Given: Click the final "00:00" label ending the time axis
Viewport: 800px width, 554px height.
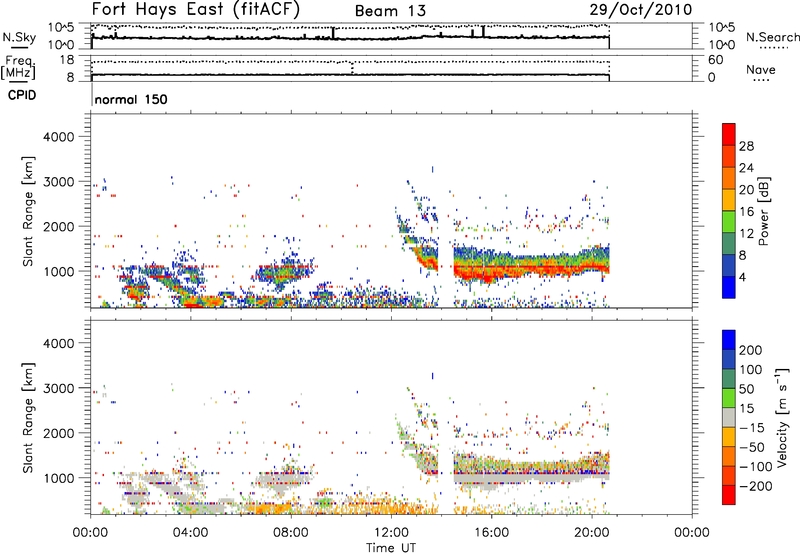Looking at the screenshot, I should 692,533.
